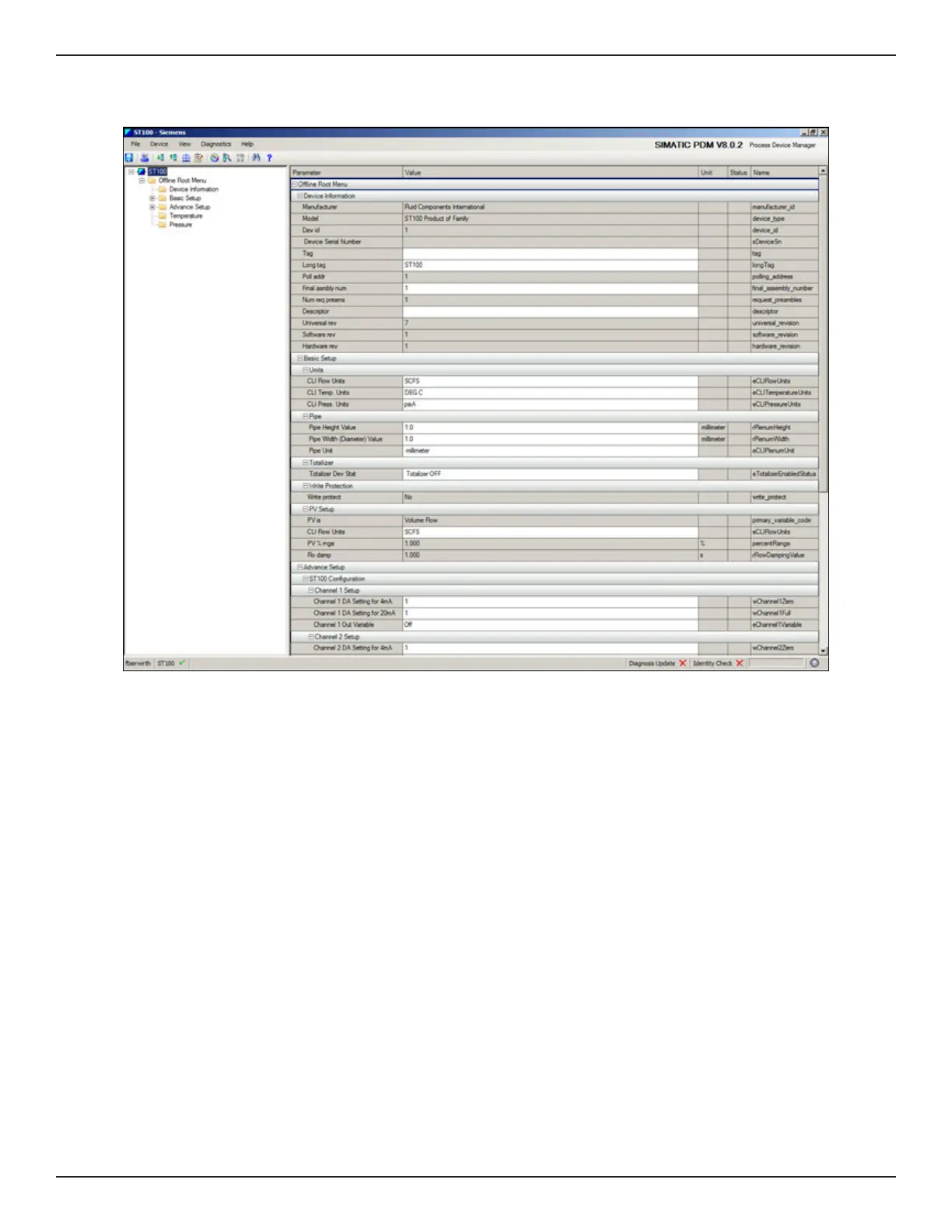The width and height of the screenshot is (952, 1232).
Task: Collapse the Units group in table
Action: (x=306, y=370)
